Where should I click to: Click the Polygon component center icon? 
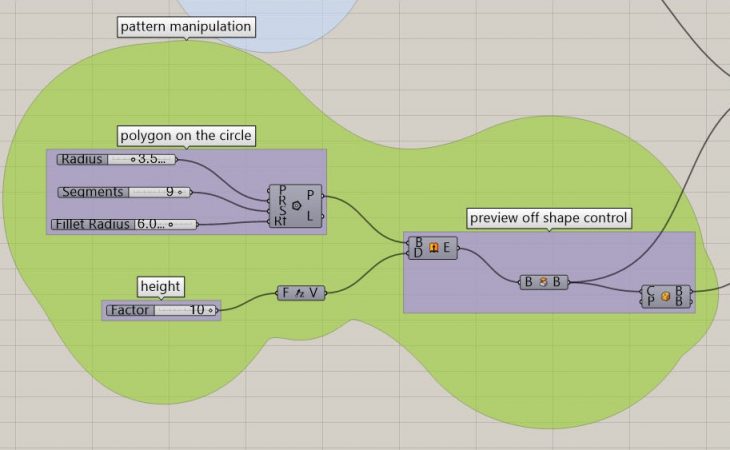pyautogui.click(x=296, y=205)
